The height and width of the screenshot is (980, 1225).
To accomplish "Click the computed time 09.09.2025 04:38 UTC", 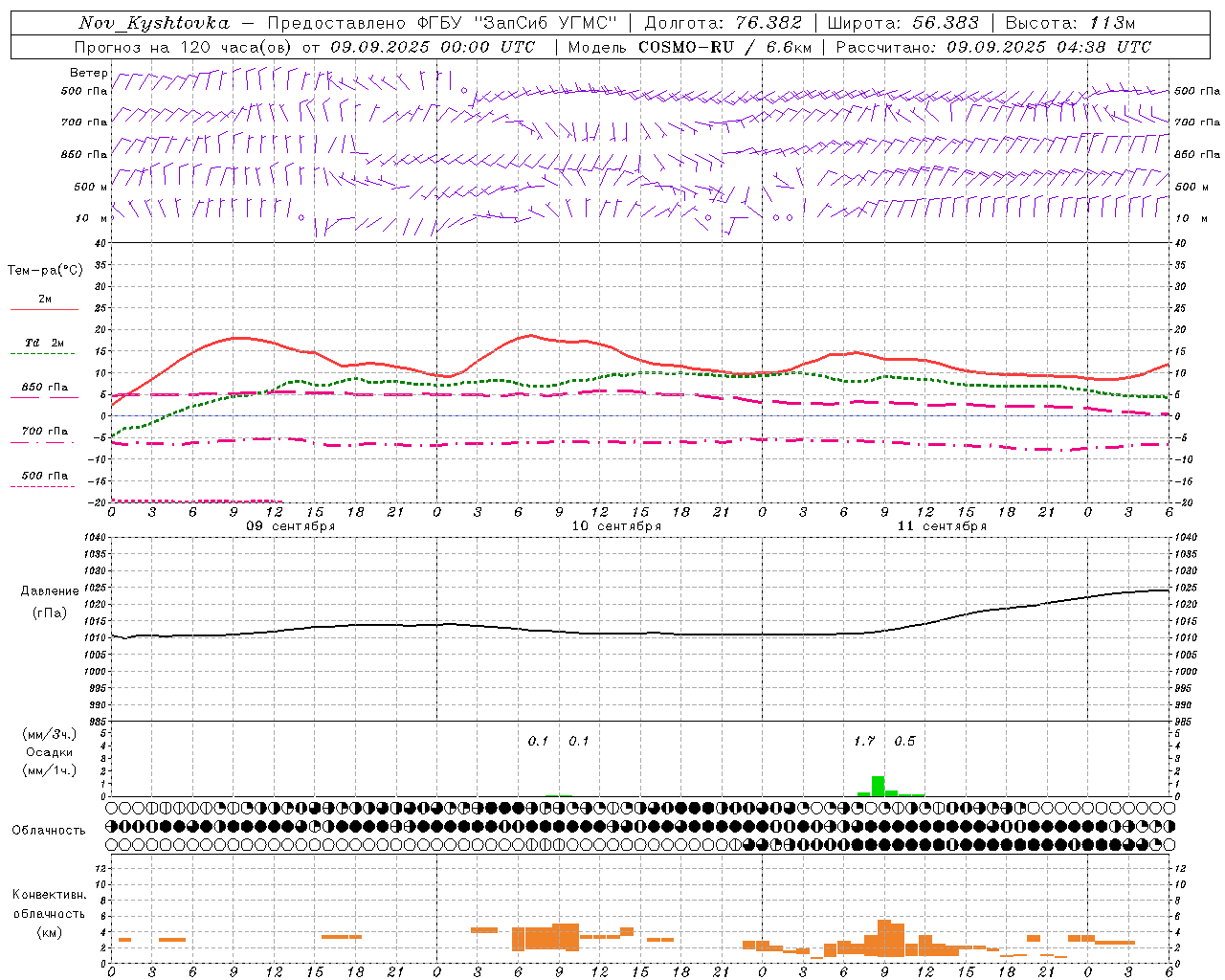I will (x=1049, y=47).
